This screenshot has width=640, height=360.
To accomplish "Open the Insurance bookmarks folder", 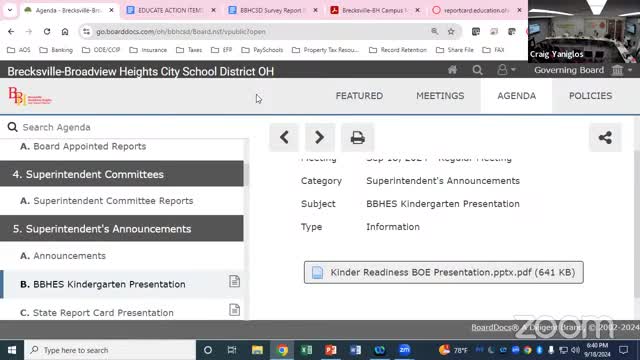I will 148,50.
